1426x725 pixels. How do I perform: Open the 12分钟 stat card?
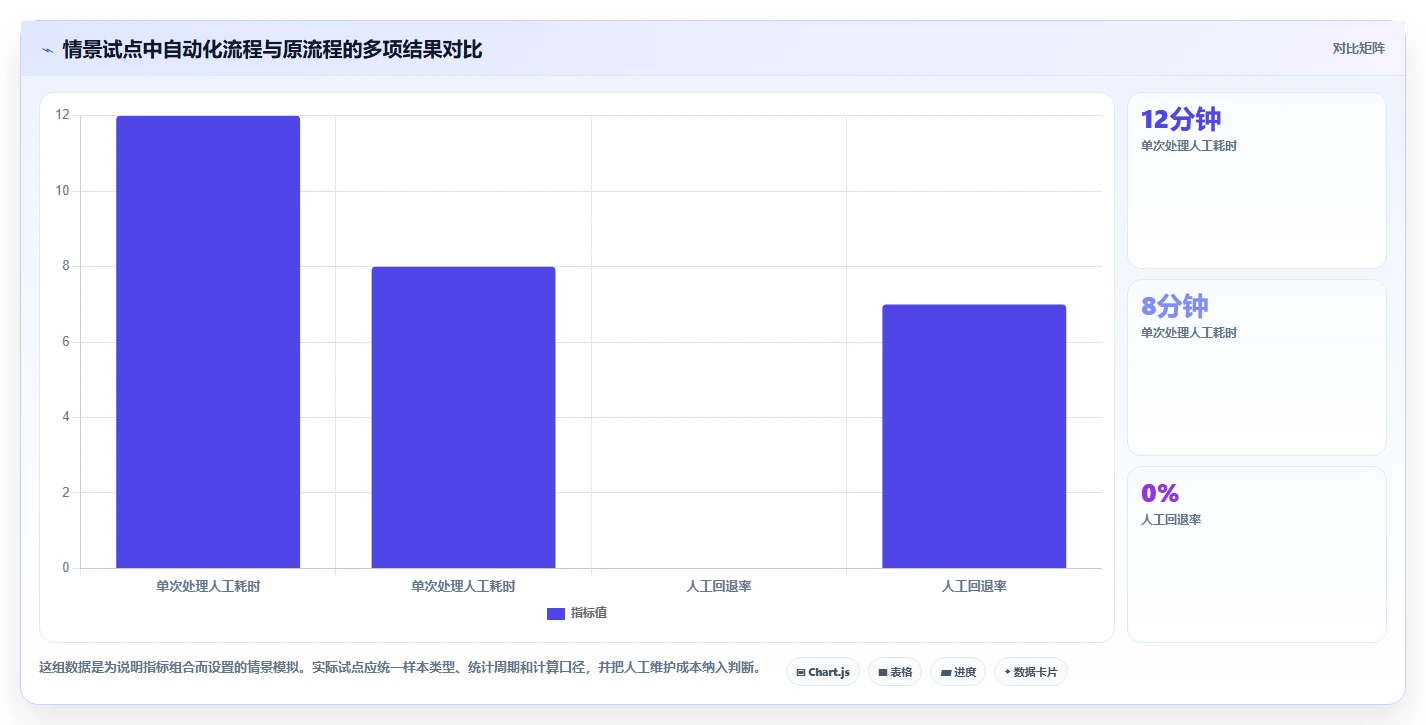(1257, 180)
